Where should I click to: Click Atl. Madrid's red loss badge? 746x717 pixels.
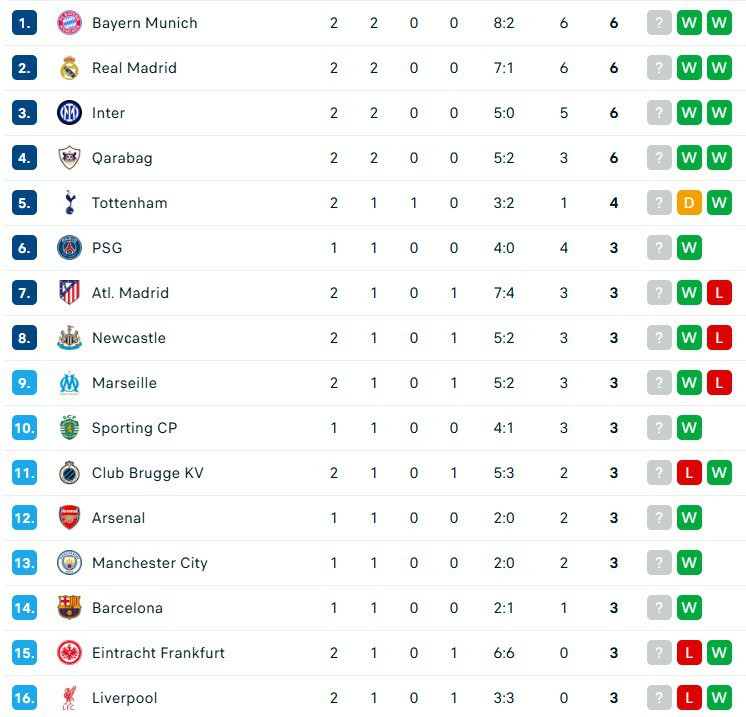[x=719, y=292]
